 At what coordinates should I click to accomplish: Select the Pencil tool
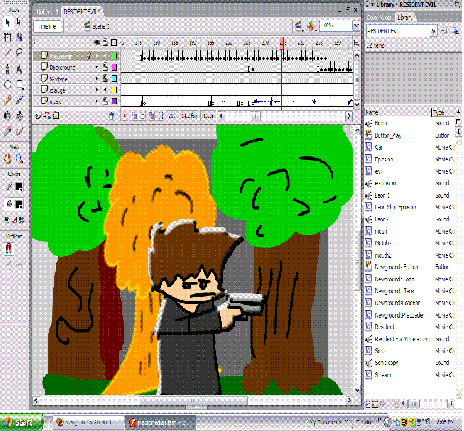(x=8, y=100)
